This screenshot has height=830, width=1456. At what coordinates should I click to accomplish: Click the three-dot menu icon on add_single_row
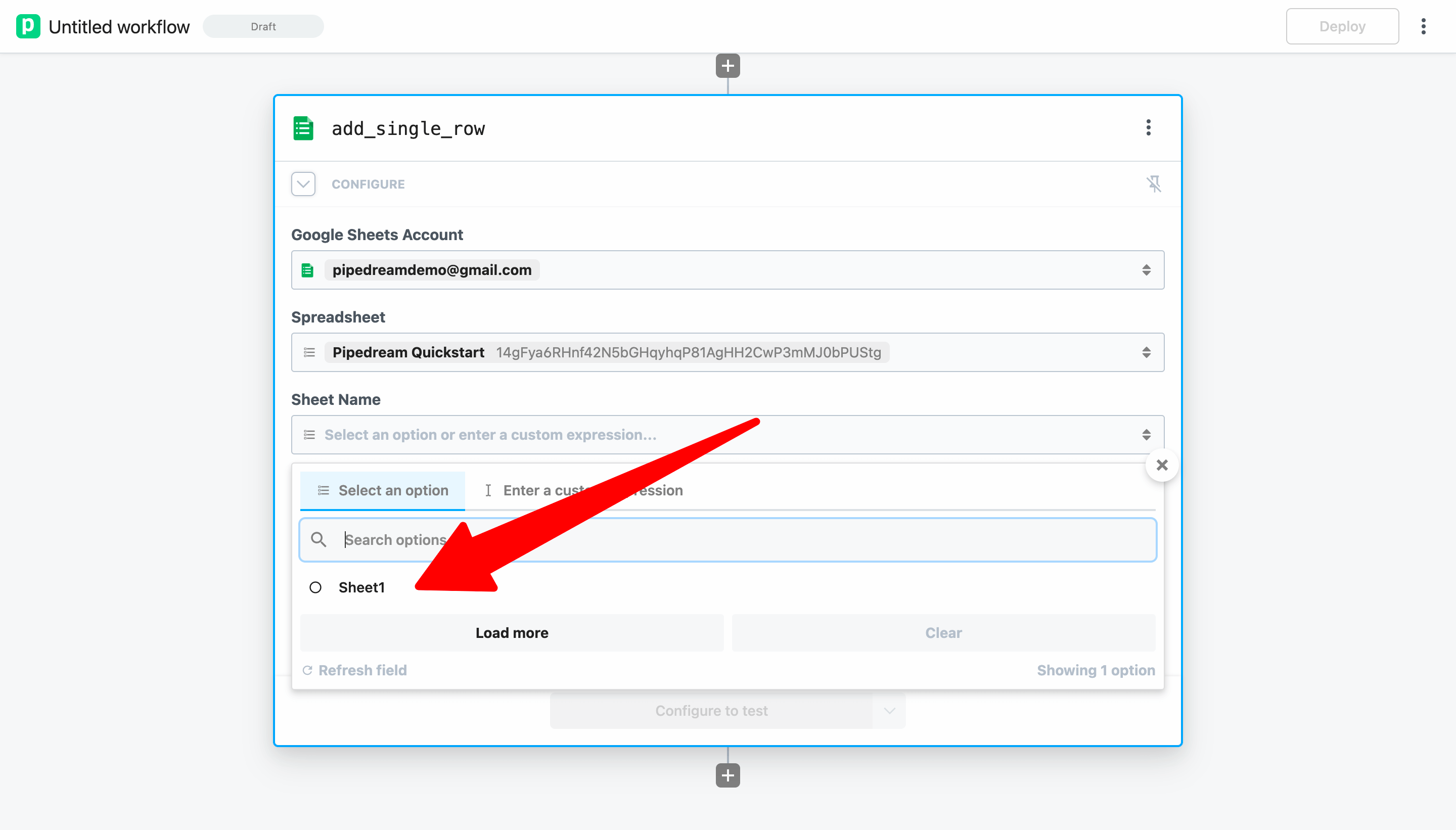1149,127
